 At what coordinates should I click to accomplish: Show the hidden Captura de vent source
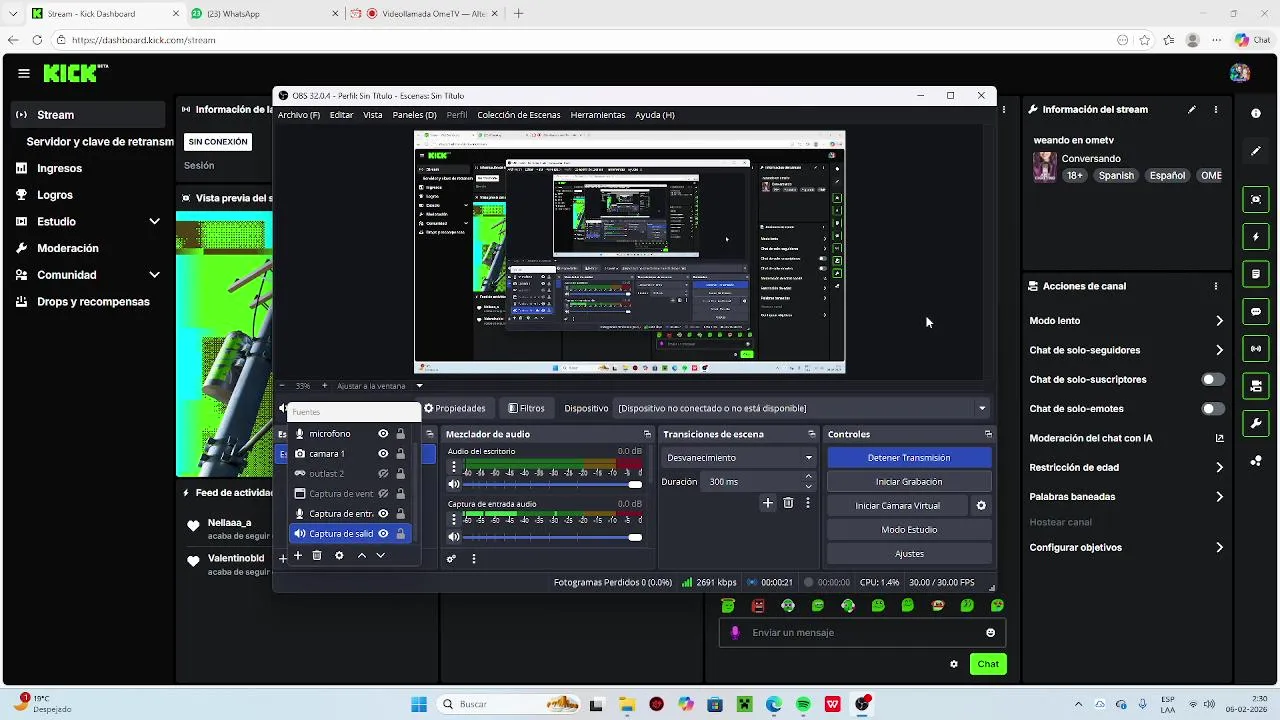(x=383, y=494)
